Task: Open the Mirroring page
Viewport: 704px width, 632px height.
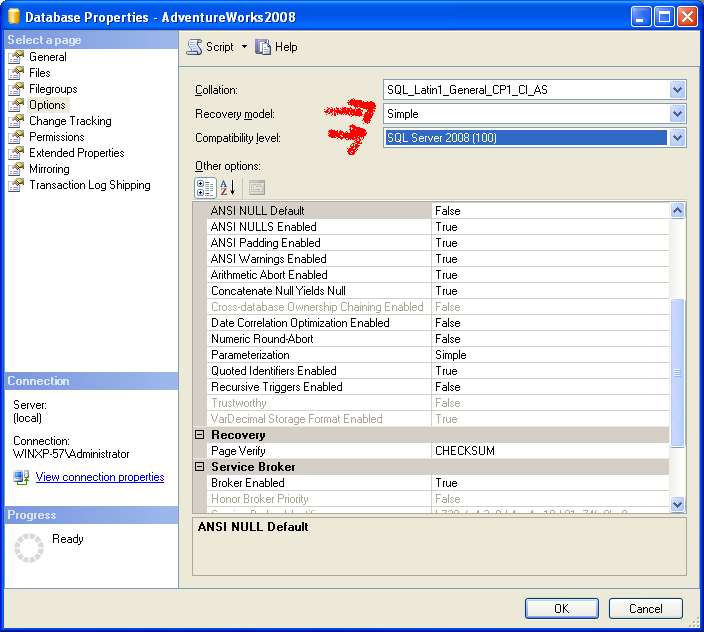Action: 49,169
